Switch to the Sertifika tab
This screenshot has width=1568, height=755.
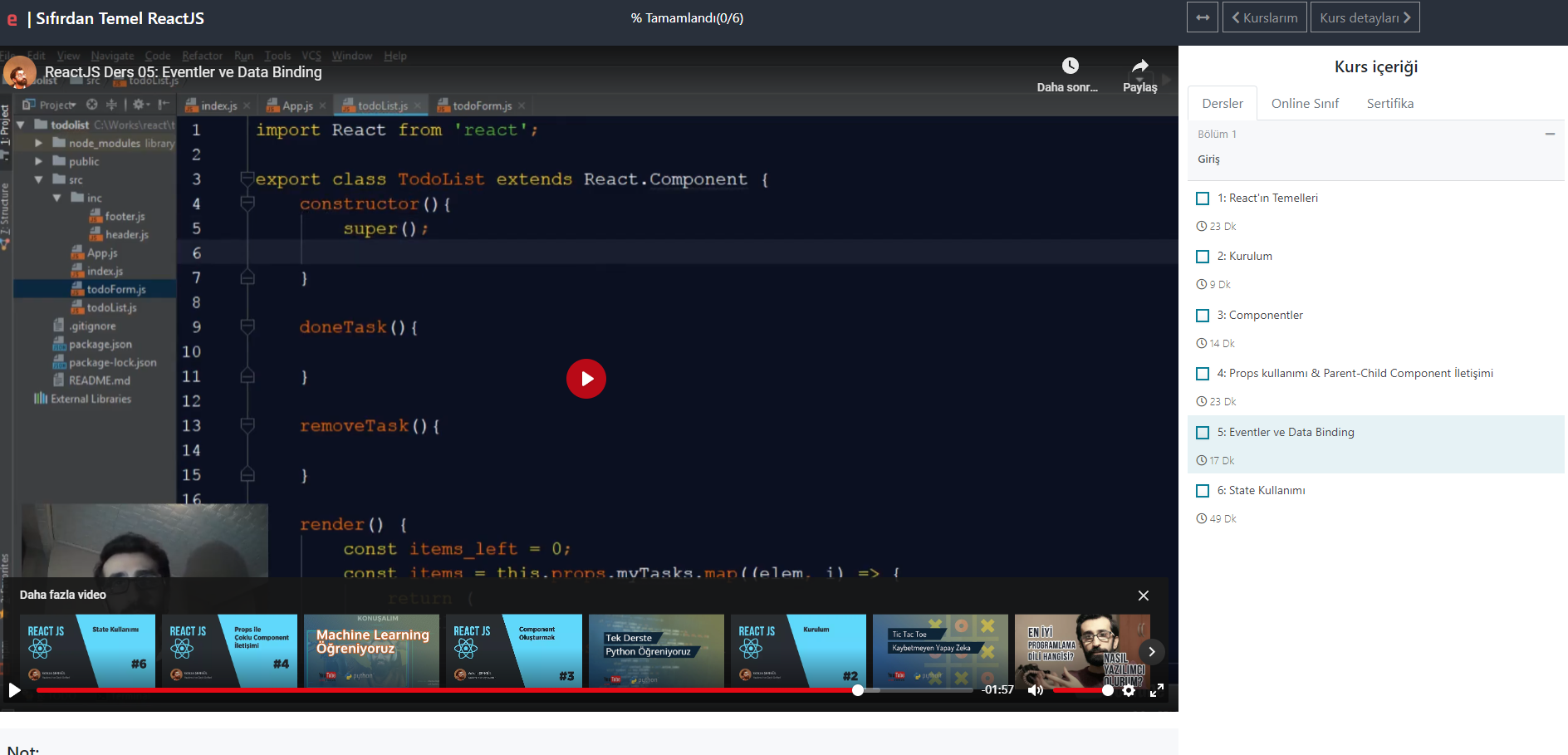pyautogui.click(x=1390, y=104)
